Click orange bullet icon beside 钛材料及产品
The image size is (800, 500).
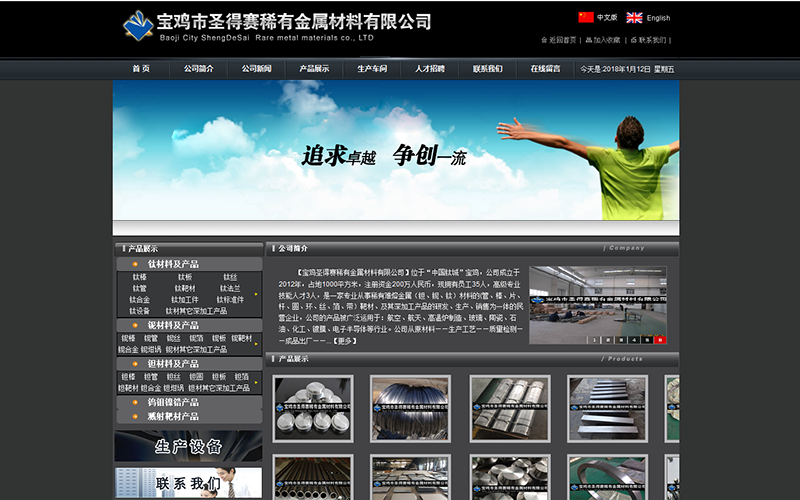tap(135, 264)
